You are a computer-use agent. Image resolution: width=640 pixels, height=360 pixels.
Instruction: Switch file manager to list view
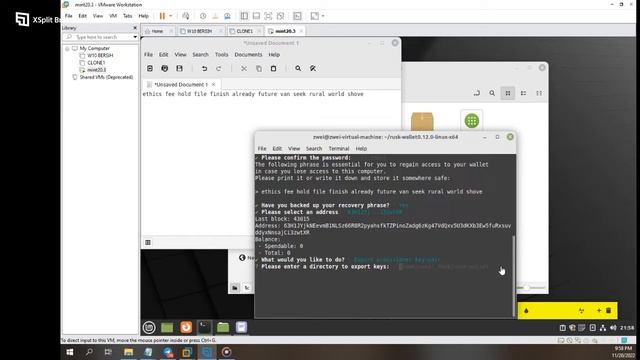[x=523, y=93]
